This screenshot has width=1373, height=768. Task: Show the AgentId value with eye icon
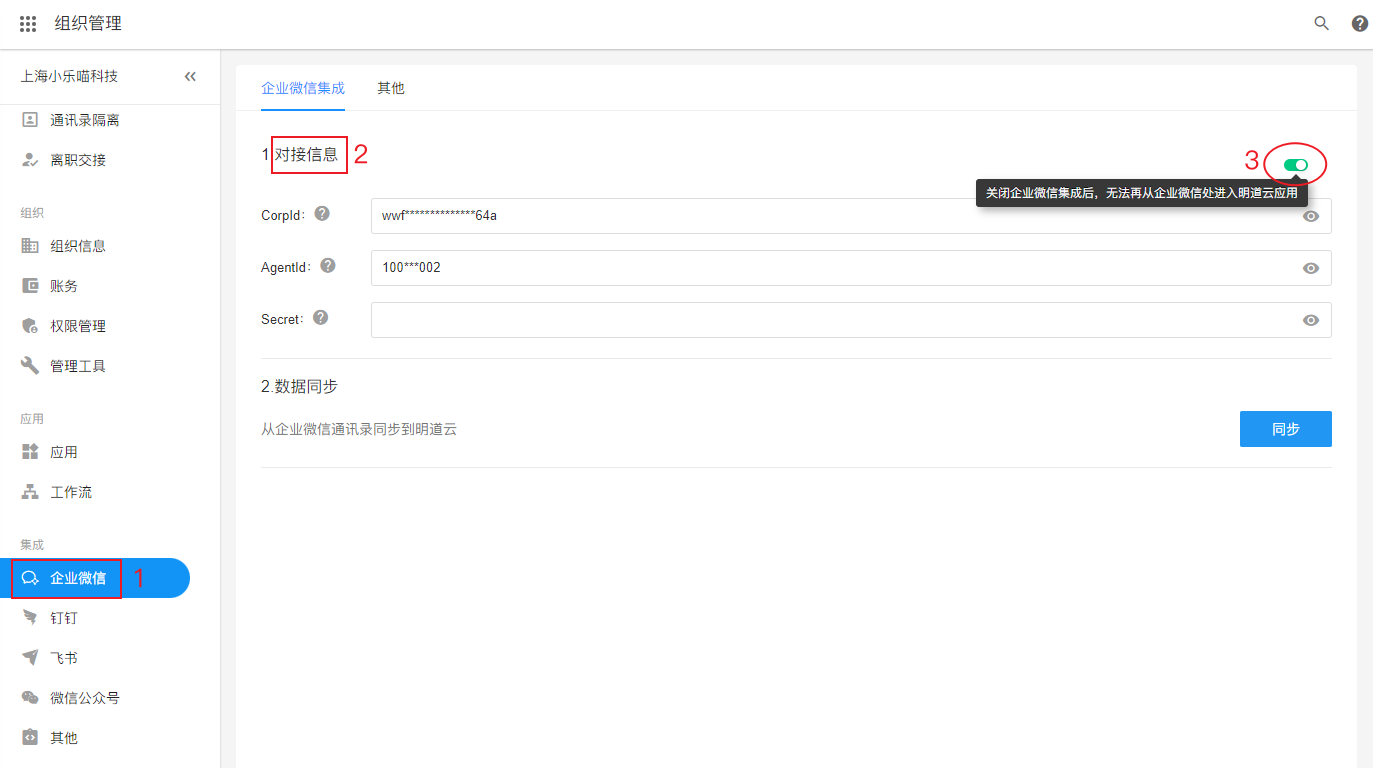1310,268
